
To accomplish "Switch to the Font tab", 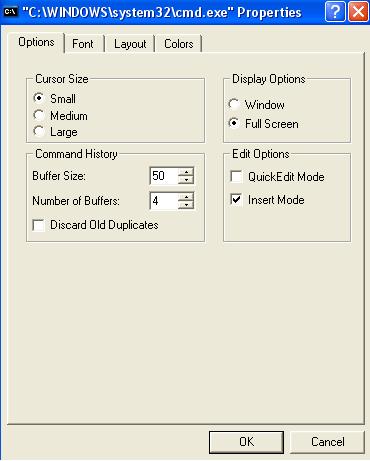I will pyautogui.click(x=83, y=44).
